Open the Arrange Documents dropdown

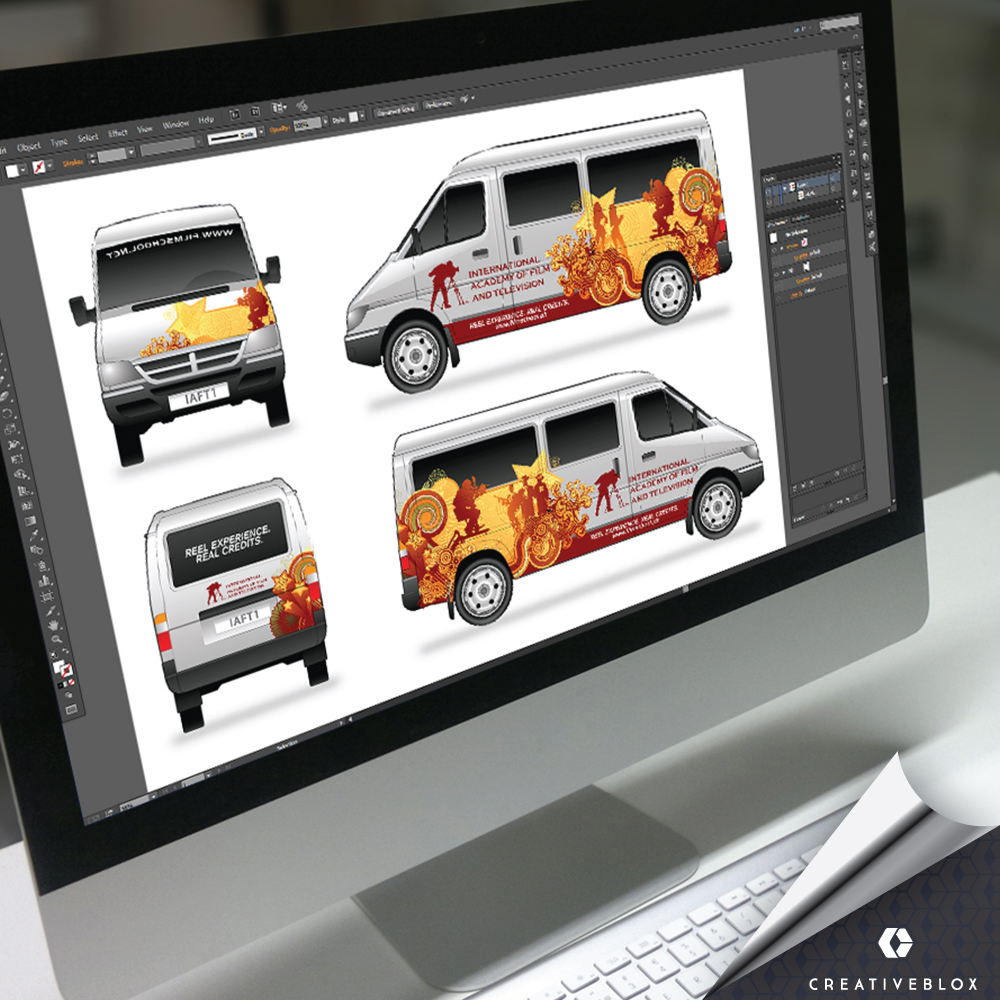(x=279, y=107)
